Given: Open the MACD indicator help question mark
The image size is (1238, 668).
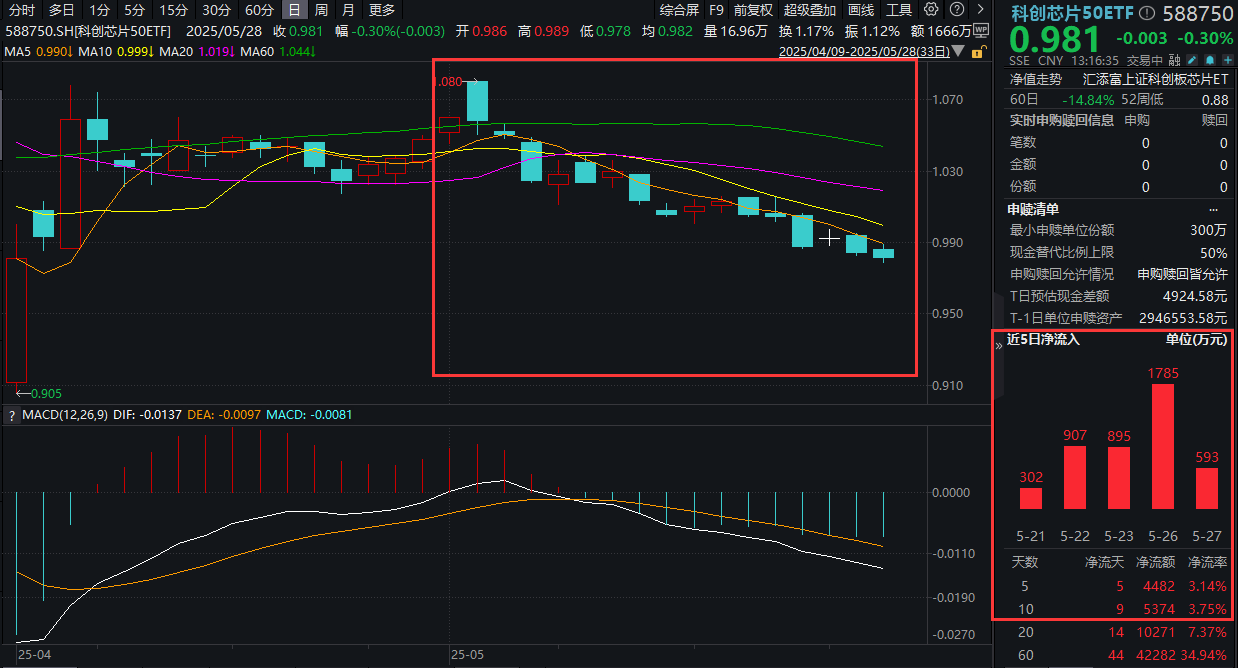Looking at the screenshot, I should pyautogui.click(x=11, y=415).
